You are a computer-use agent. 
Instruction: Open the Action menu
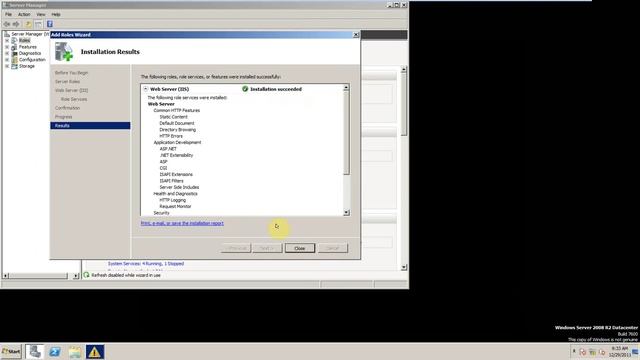[24, 14]
